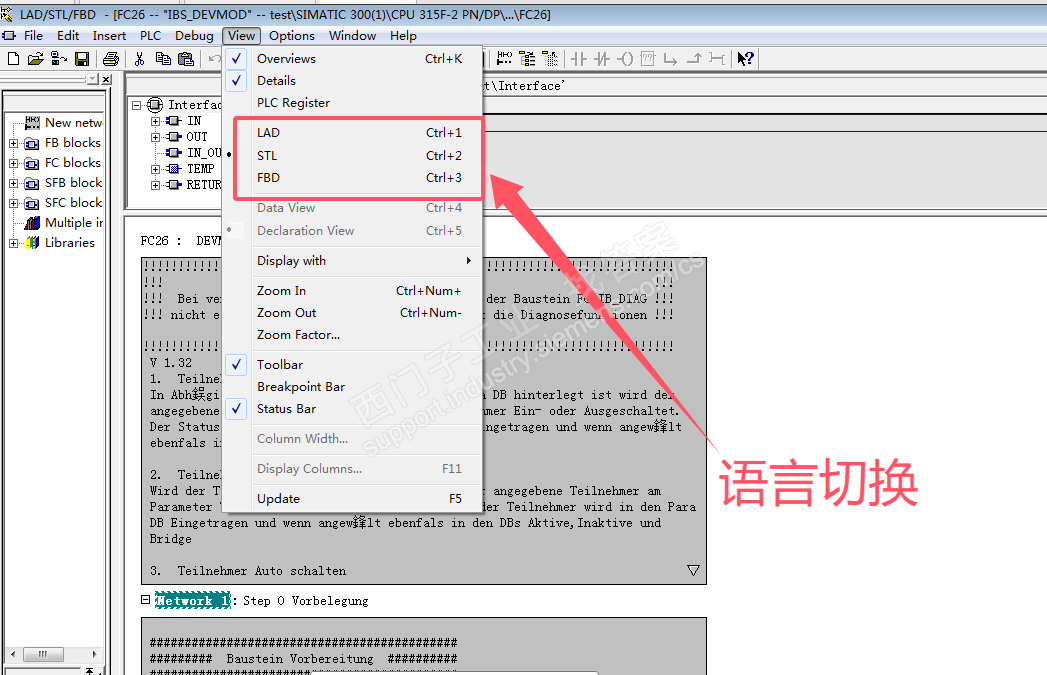
Task: Open the File menu
Action: point(33,36)
